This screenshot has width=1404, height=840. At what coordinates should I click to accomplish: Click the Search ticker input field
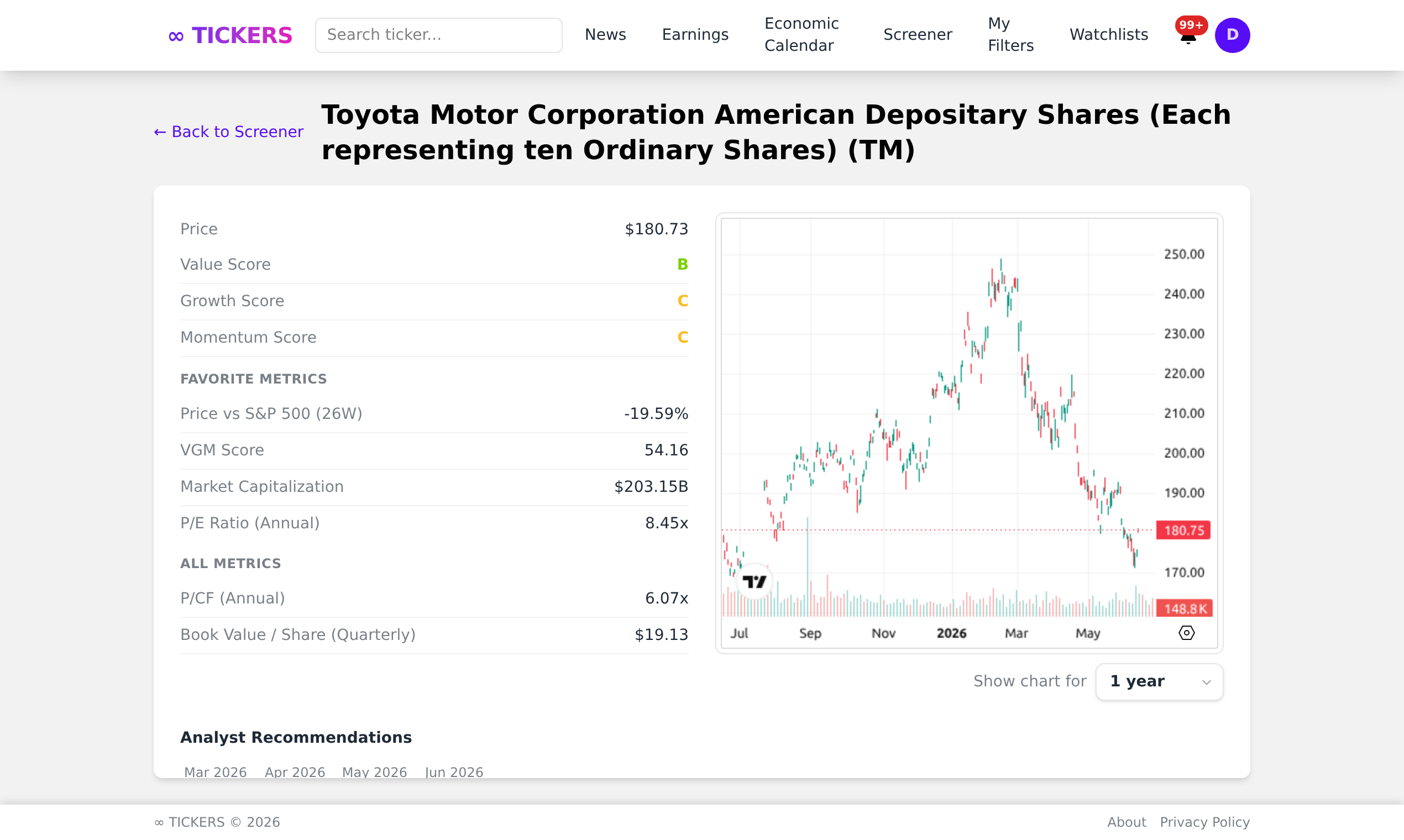pyautogui.click(x=438, y=35)
